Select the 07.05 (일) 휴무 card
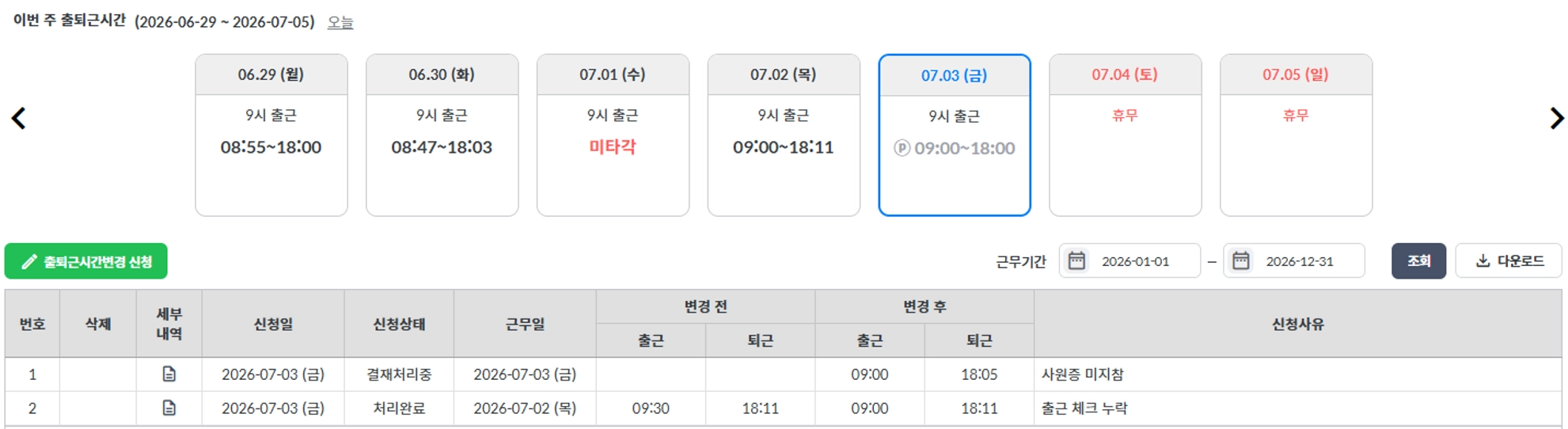 pyautogui.click(x=1297, y=135)
